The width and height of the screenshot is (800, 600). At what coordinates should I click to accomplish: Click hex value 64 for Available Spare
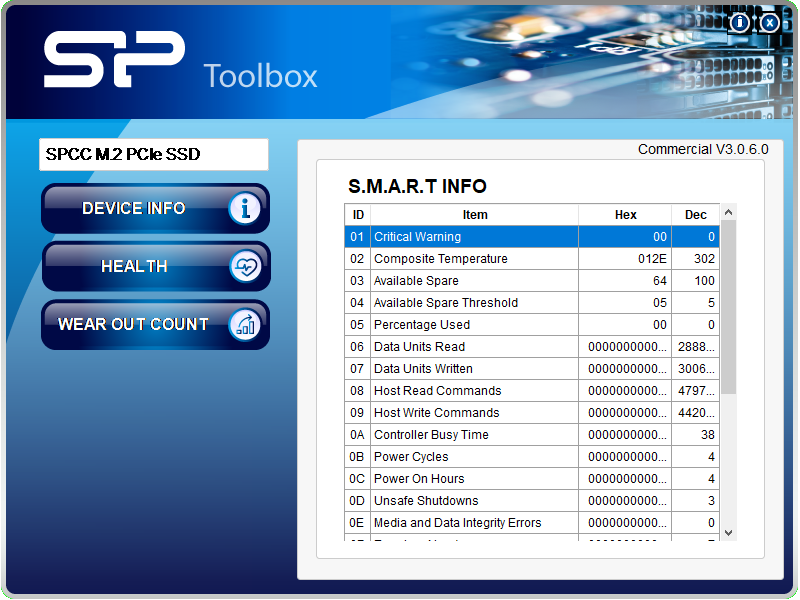[x=660, y=281]
